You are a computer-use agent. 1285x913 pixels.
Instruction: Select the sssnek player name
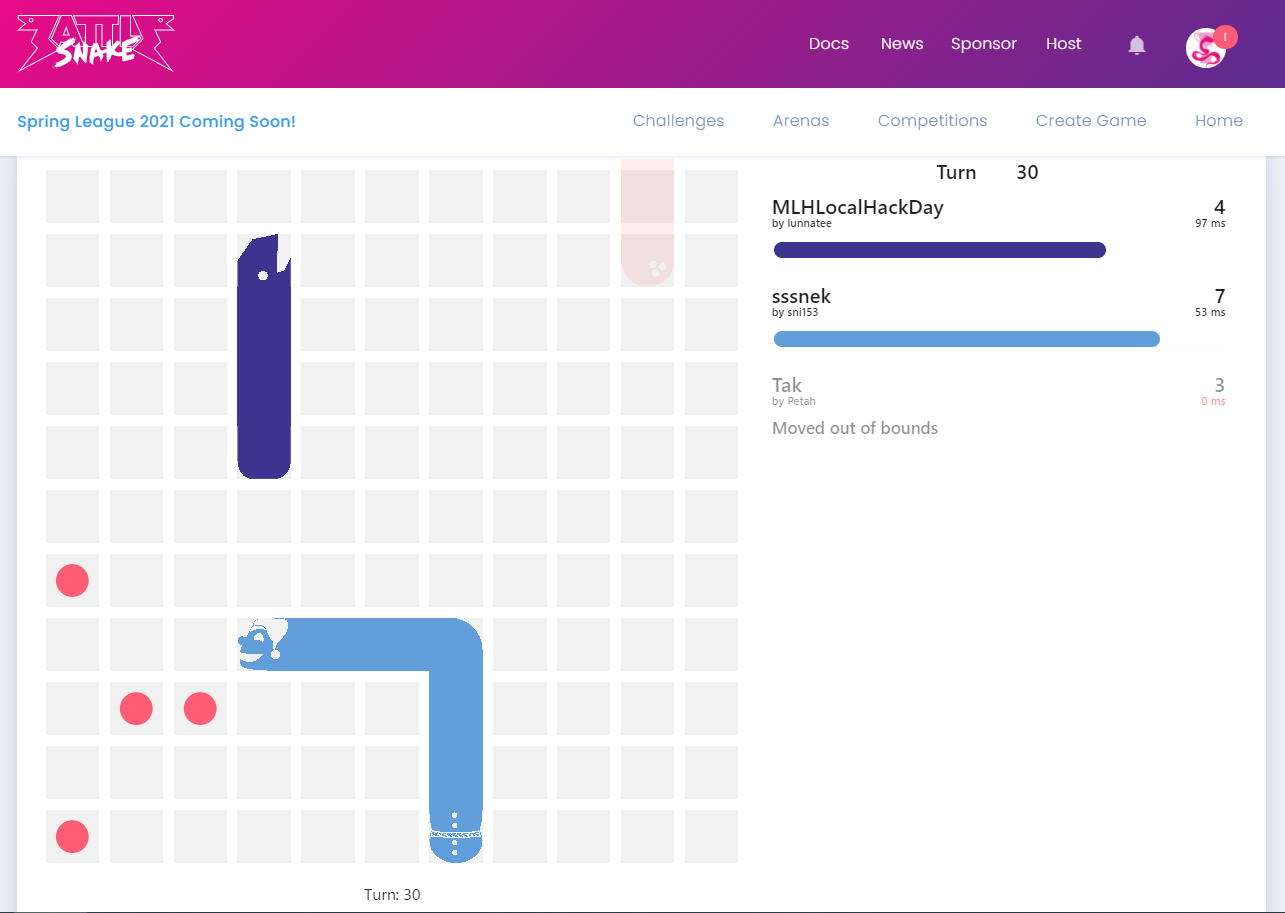(x=801, y=296)
